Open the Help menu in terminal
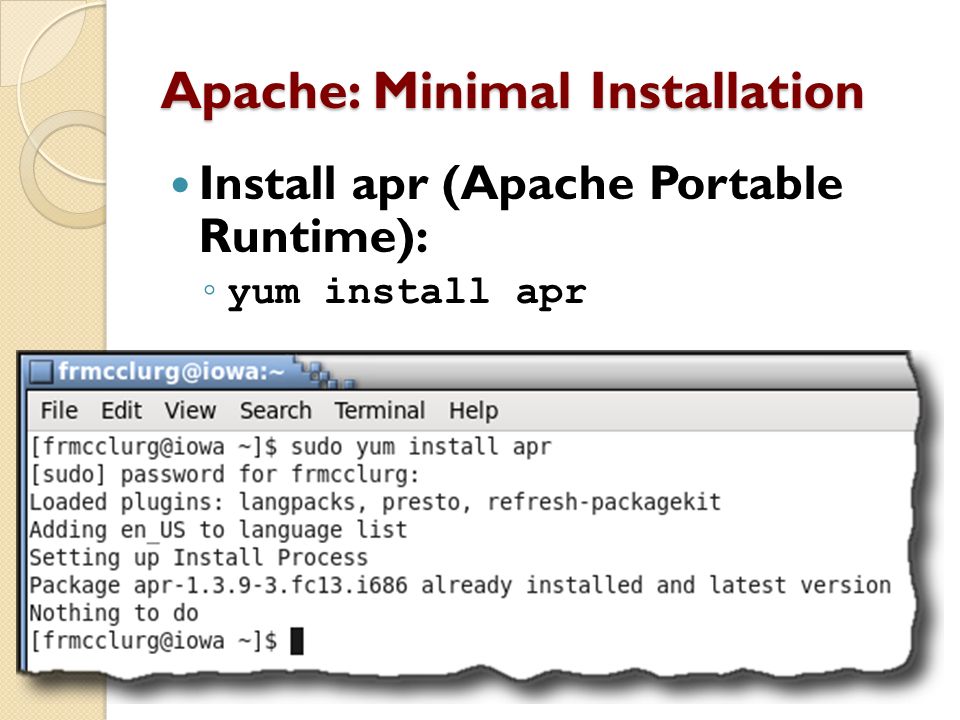Viewport: 960px width, 720px height. pos(473,411)
